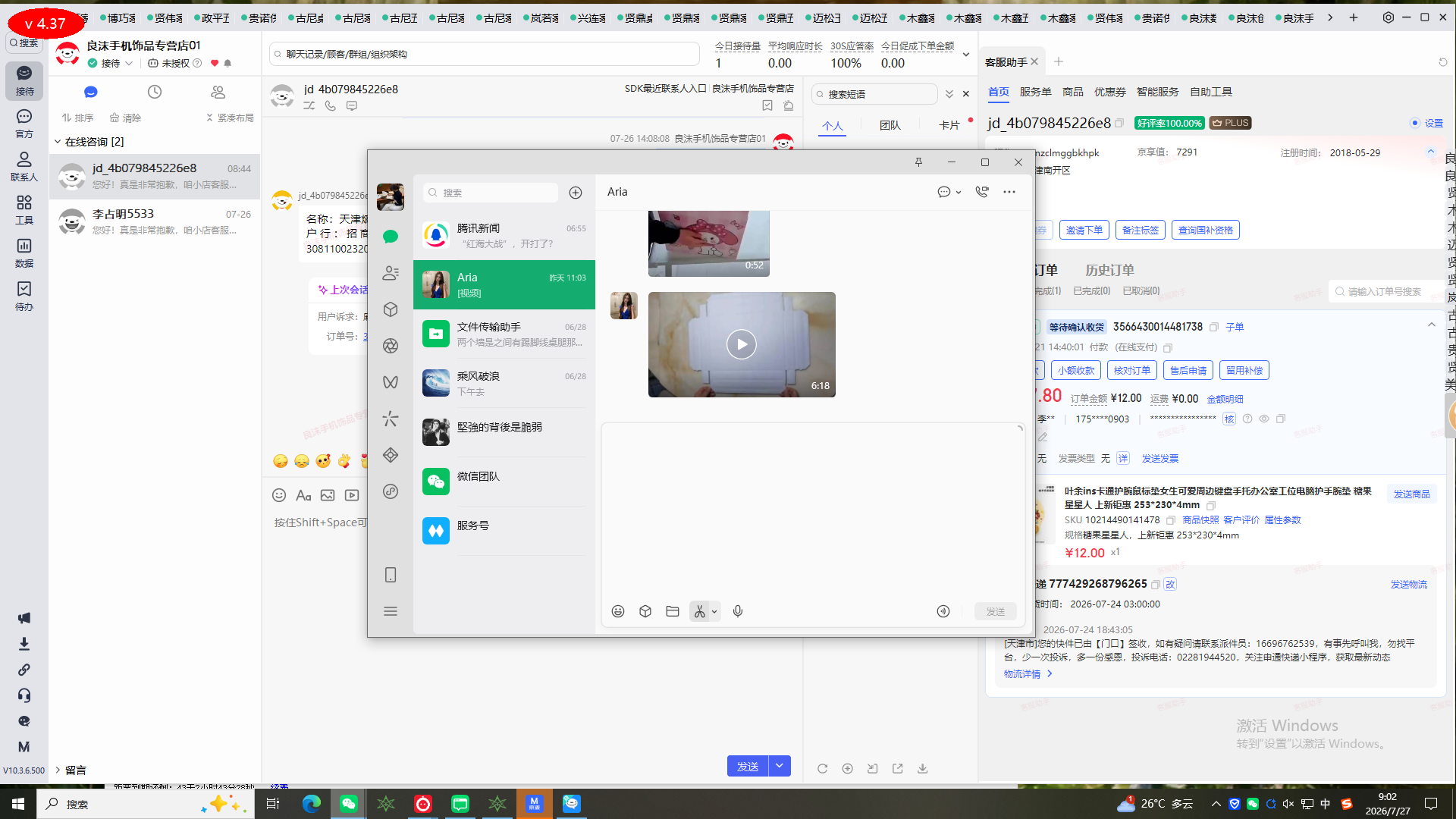Collapse the 在线咨询 [2] group
Image resolution: width=1456 pixels, height=819 pixels.
tap(58, 142)
